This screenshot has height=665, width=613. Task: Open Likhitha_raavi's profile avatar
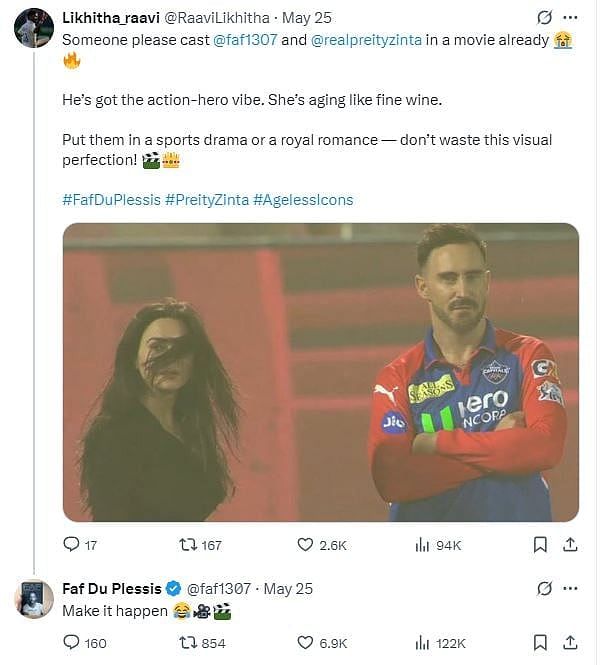34,28
